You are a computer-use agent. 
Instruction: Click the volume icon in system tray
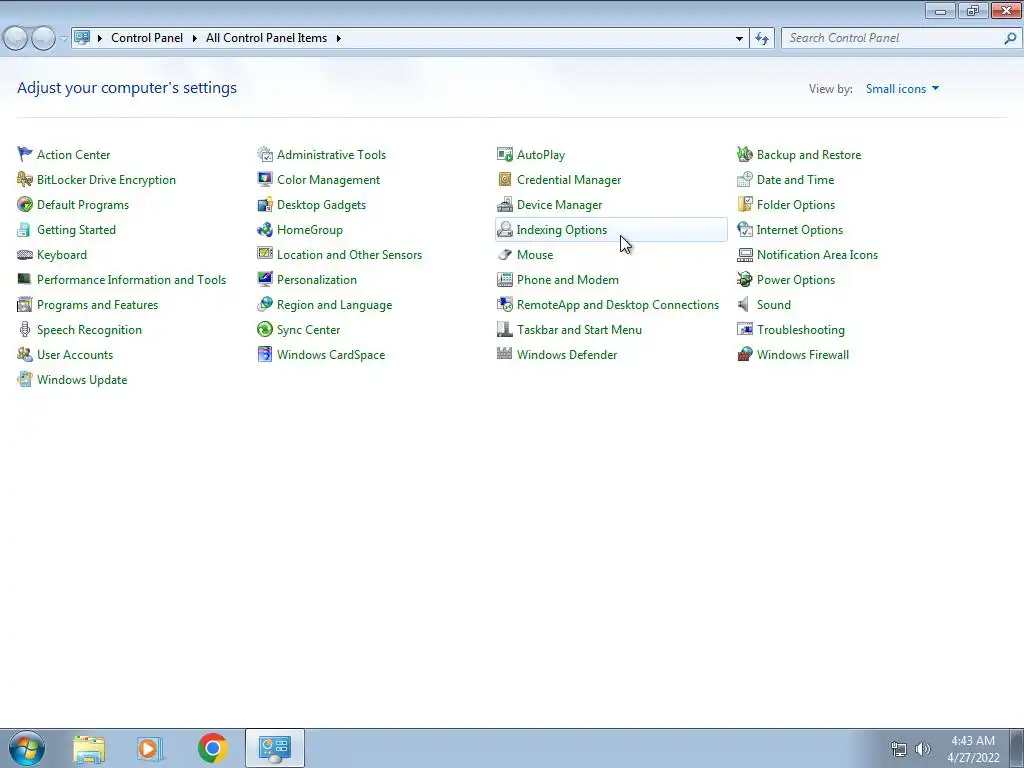923,749
